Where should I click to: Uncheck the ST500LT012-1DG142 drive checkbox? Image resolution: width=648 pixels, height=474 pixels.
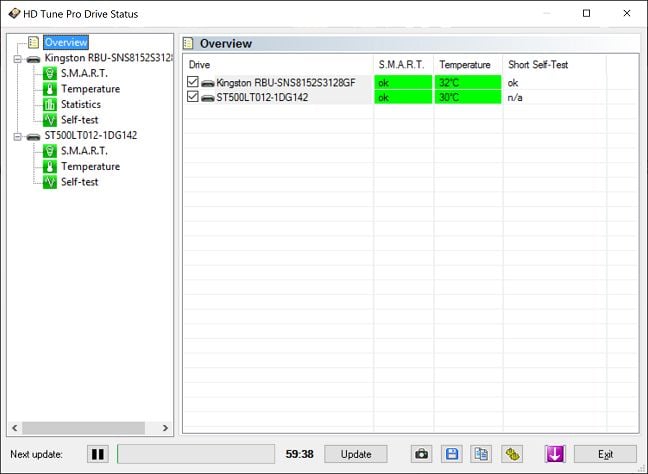[x=193, y=97]
